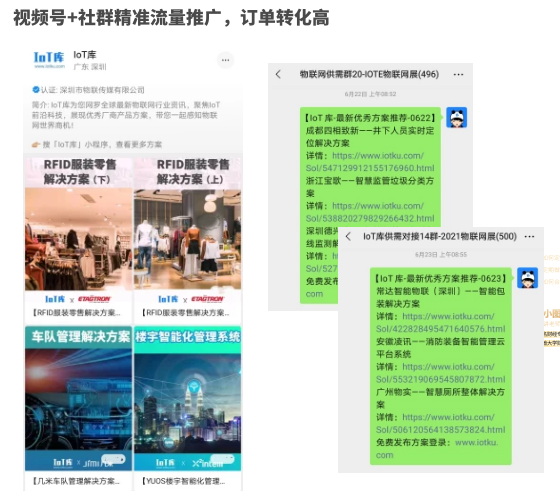Click the IoT库 channel logo
This screenshot has height=496, width=560.
tap(49, 60)
